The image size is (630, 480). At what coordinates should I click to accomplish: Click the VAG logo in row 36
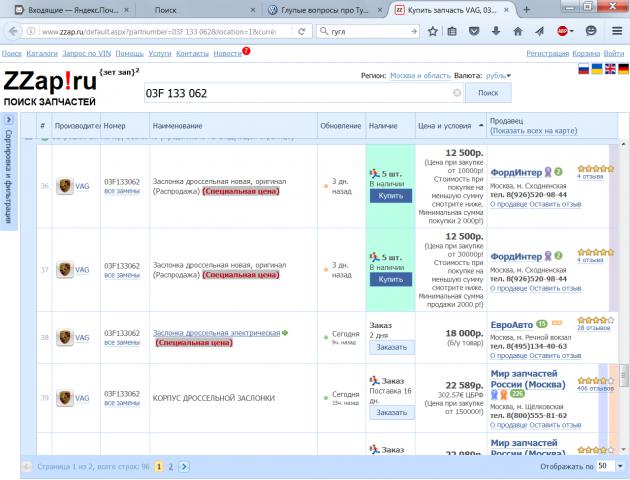(65, 186)
